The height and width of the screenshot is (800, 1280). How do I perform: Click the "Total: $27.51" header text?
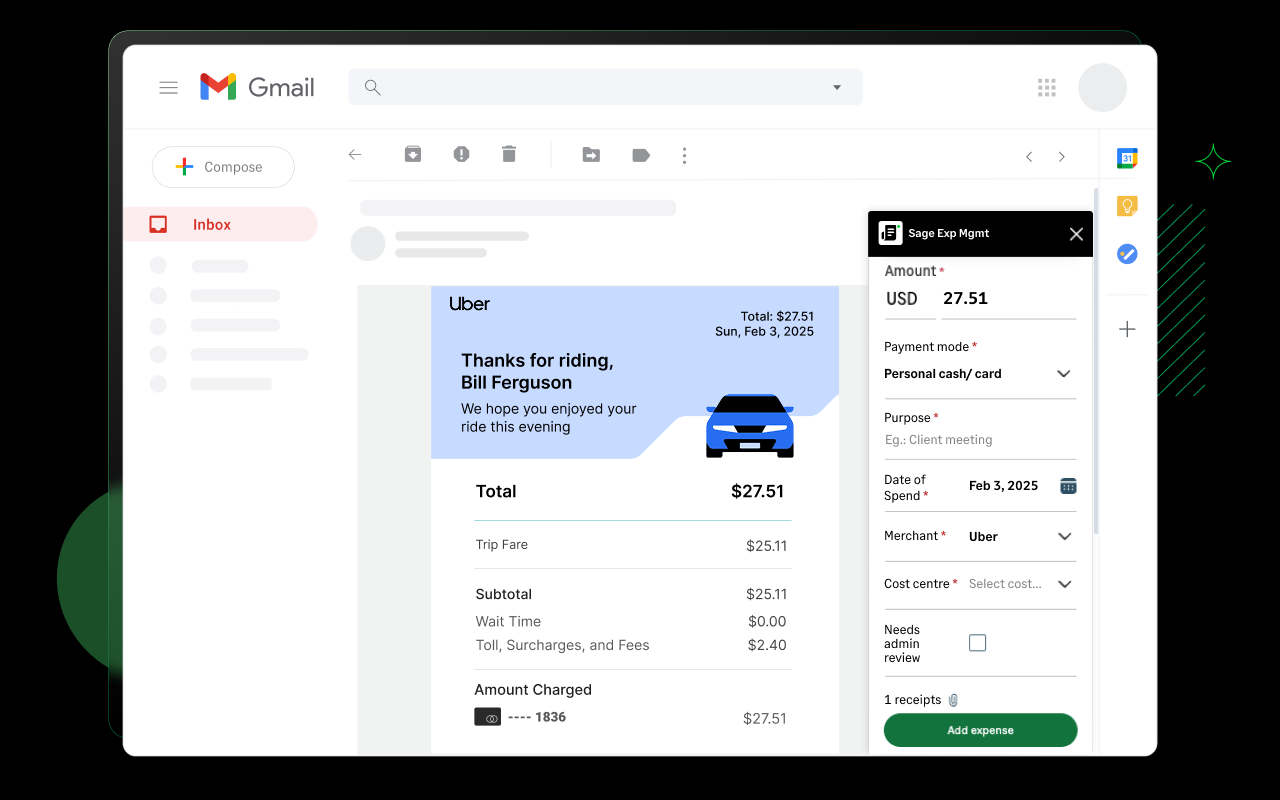(x=777, y=317)
